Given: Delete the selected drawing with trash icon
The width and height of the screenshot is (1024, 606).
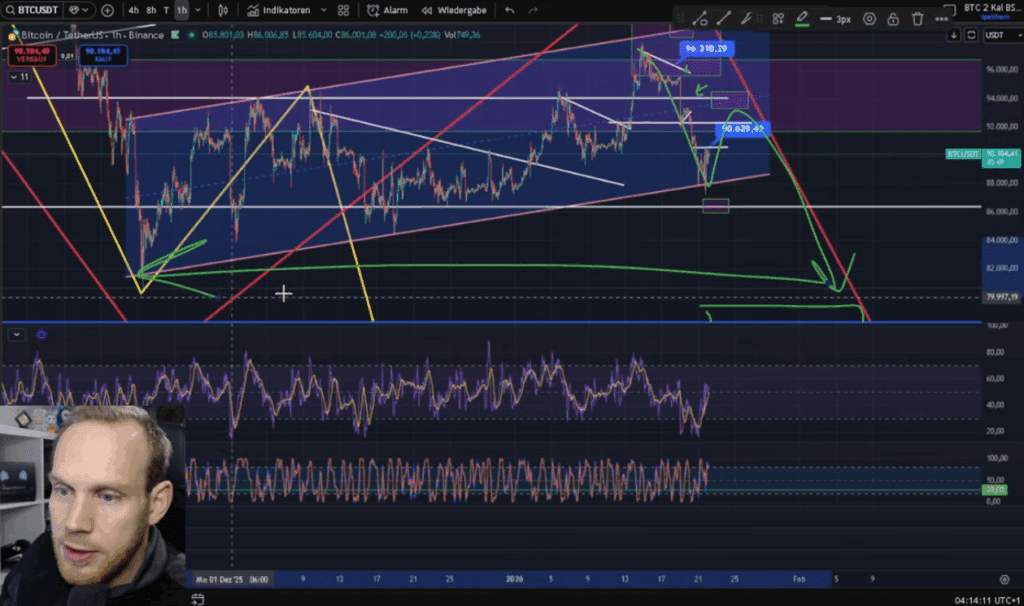Looking at the screenshot, I should (917, 19).
